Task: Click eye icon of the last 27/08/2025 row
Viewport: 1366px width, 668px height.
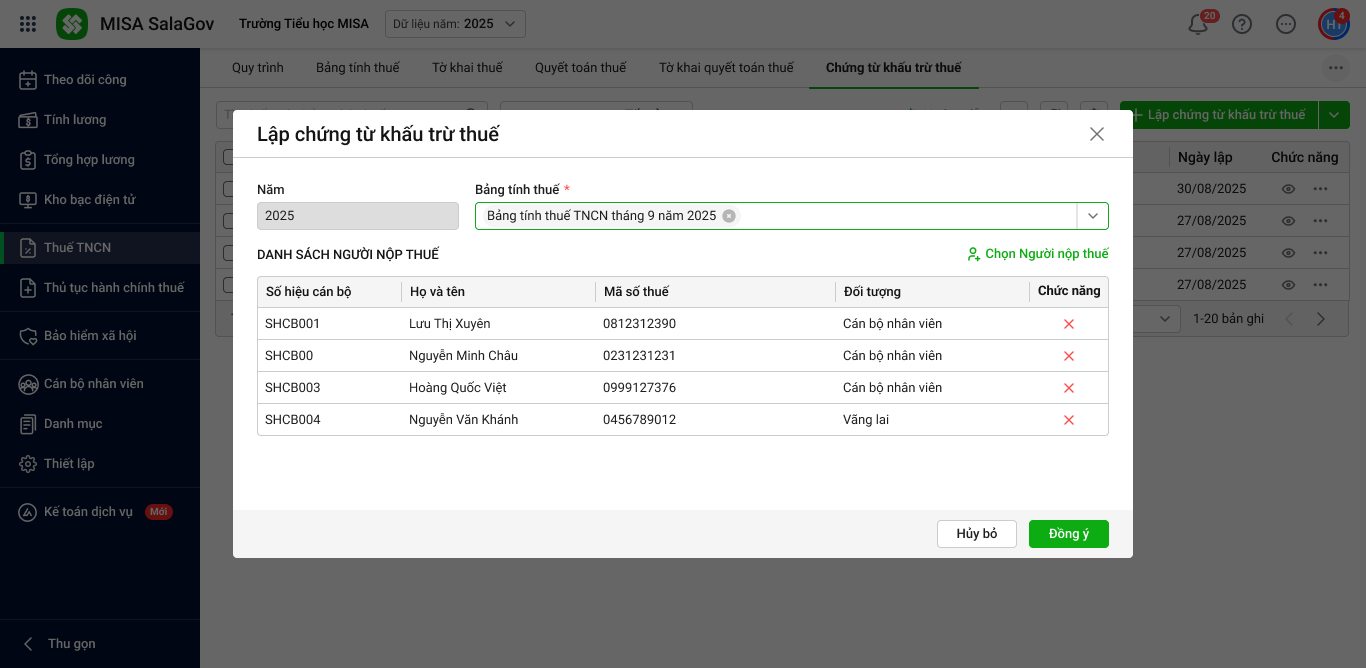Action: 1288,285
